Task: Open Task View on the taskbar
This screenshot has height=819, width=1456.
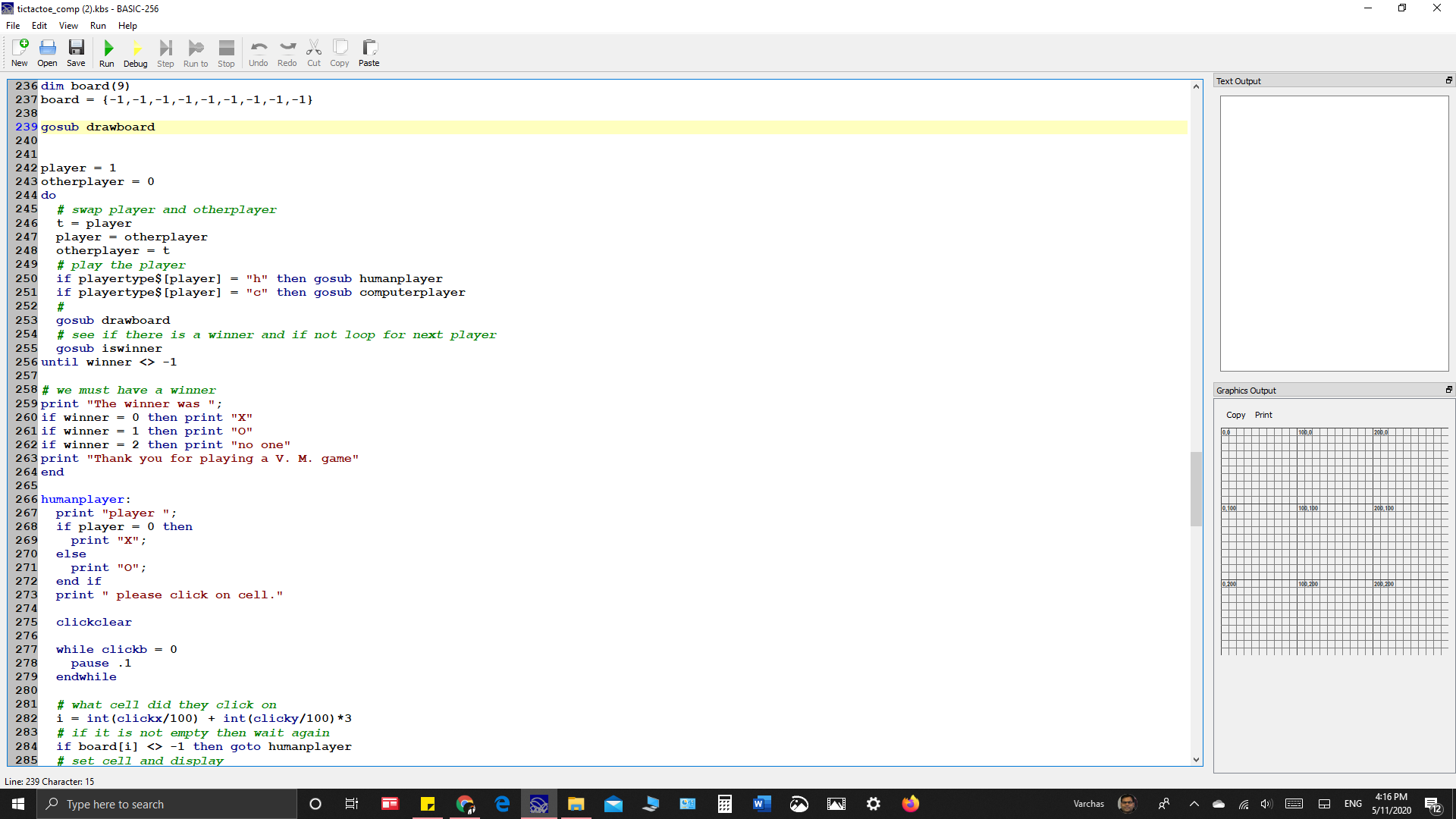Action: click(352, 804)
